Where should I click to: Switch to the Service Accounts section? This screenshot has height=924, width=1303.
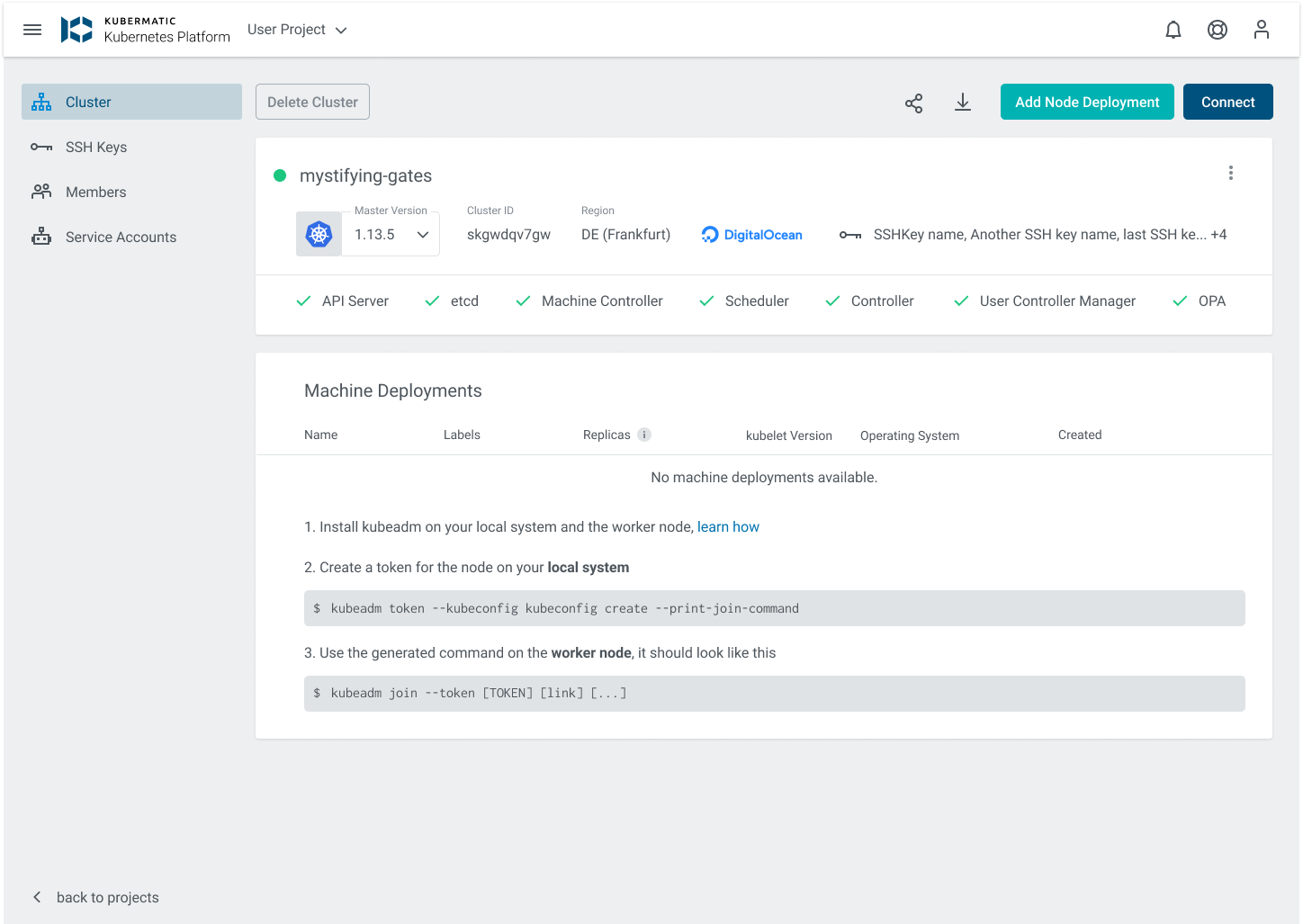[x=121, y=237]
